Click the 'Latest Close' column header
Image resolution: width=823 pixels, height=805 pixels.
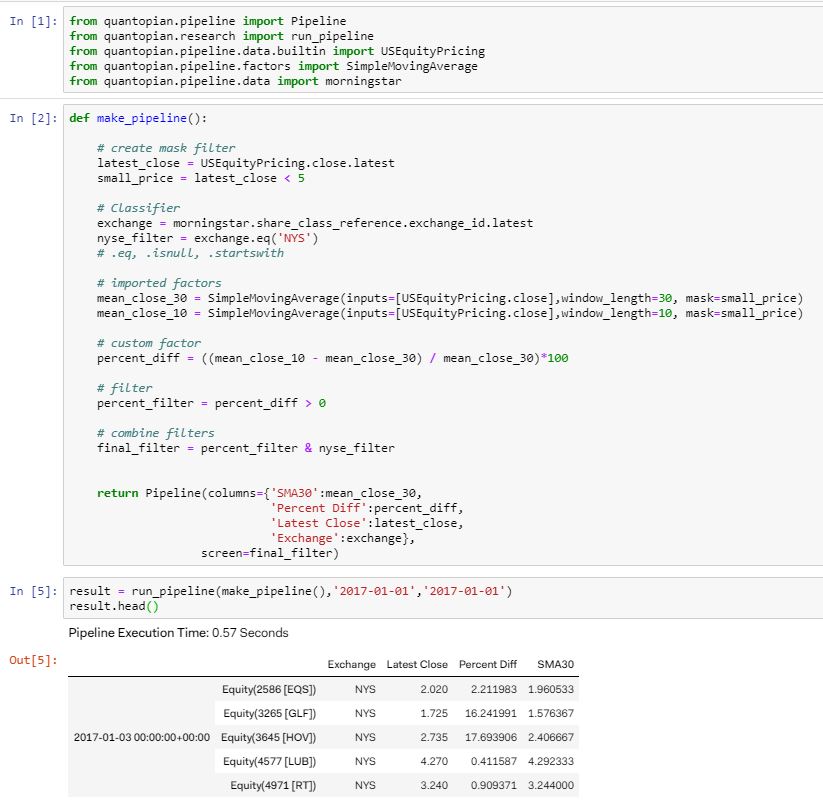417,664
